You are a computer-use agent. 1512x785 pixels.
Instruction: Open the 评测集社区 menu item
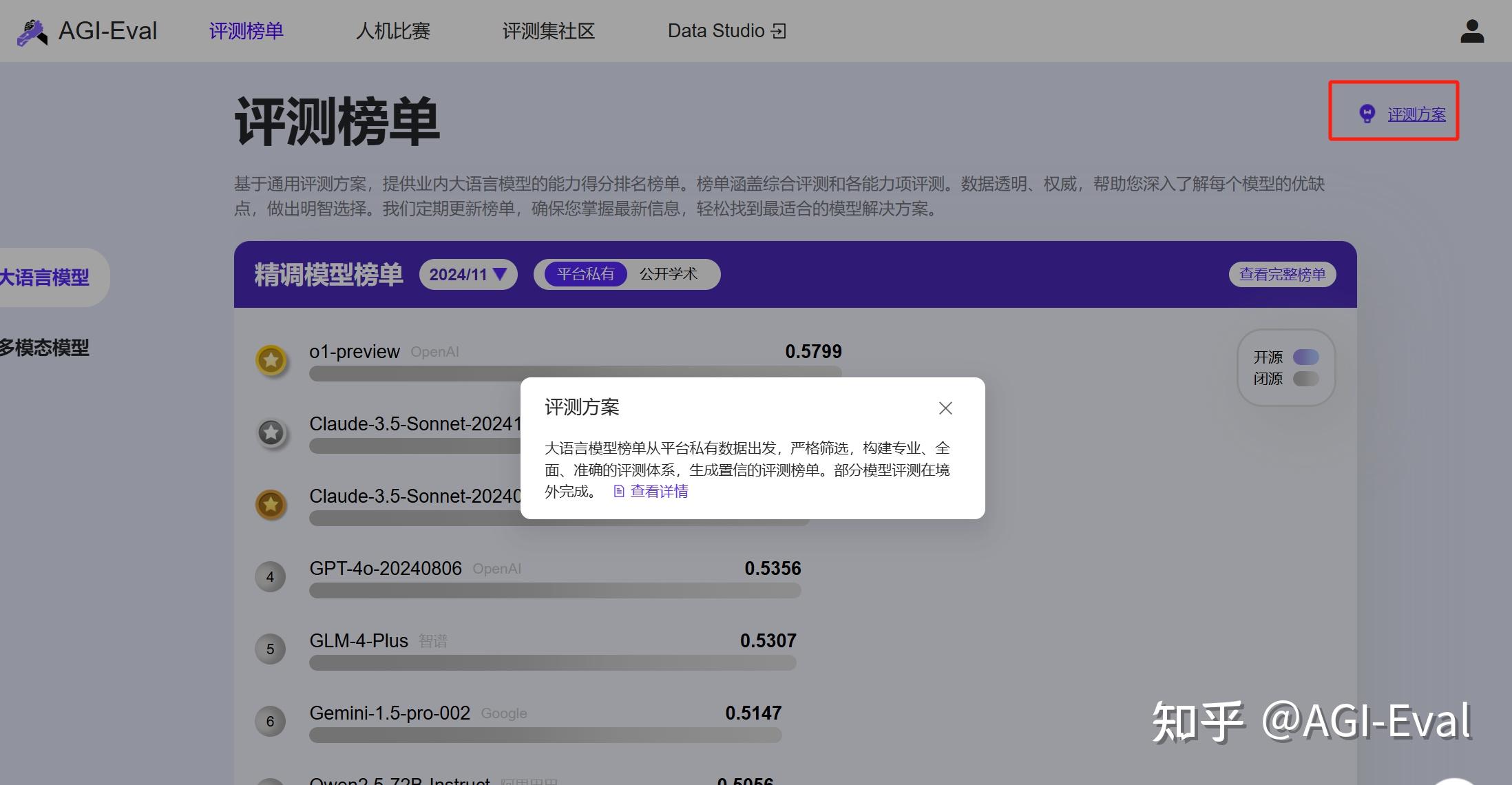pos(548,30)
